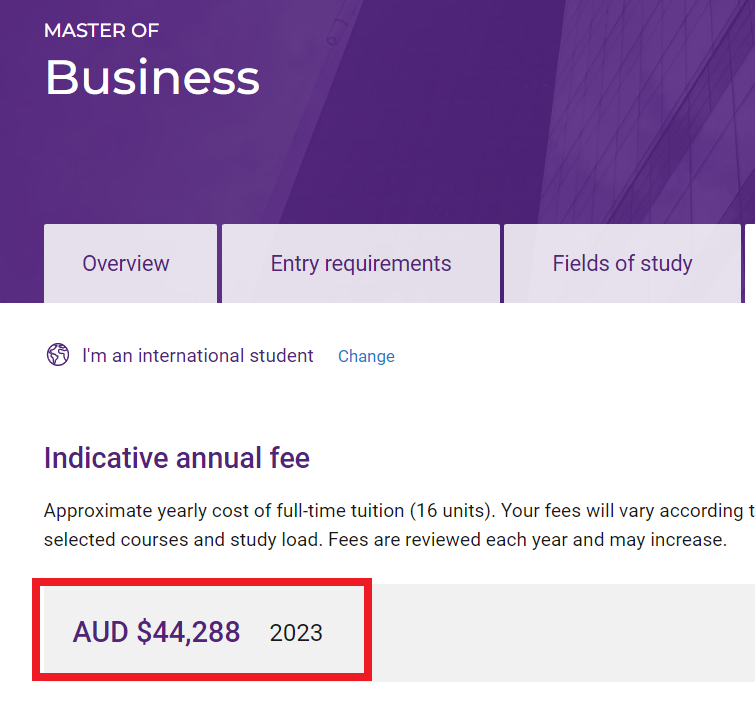The height and width of the screenshot is (707, 755).
Task: Click the "I'm an international student" text
Action: [x=198, y=356]
